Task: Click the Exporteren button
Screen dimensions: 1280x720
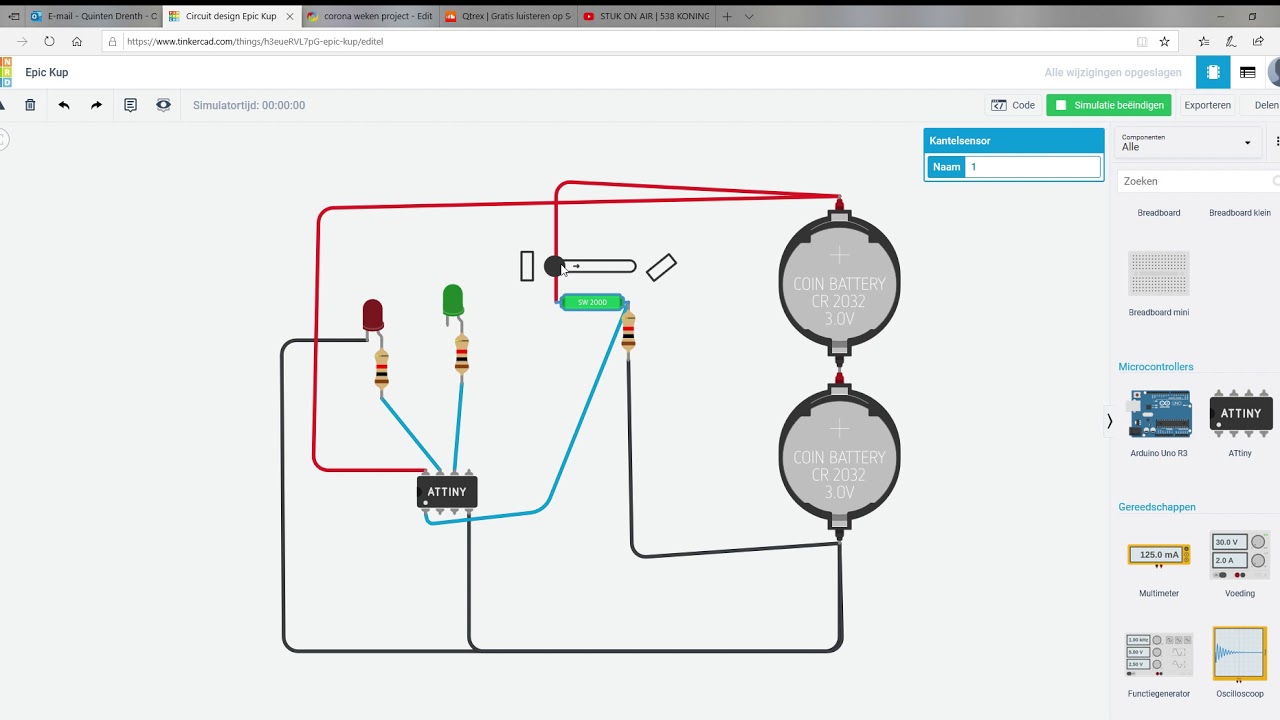Action: 1207,105
